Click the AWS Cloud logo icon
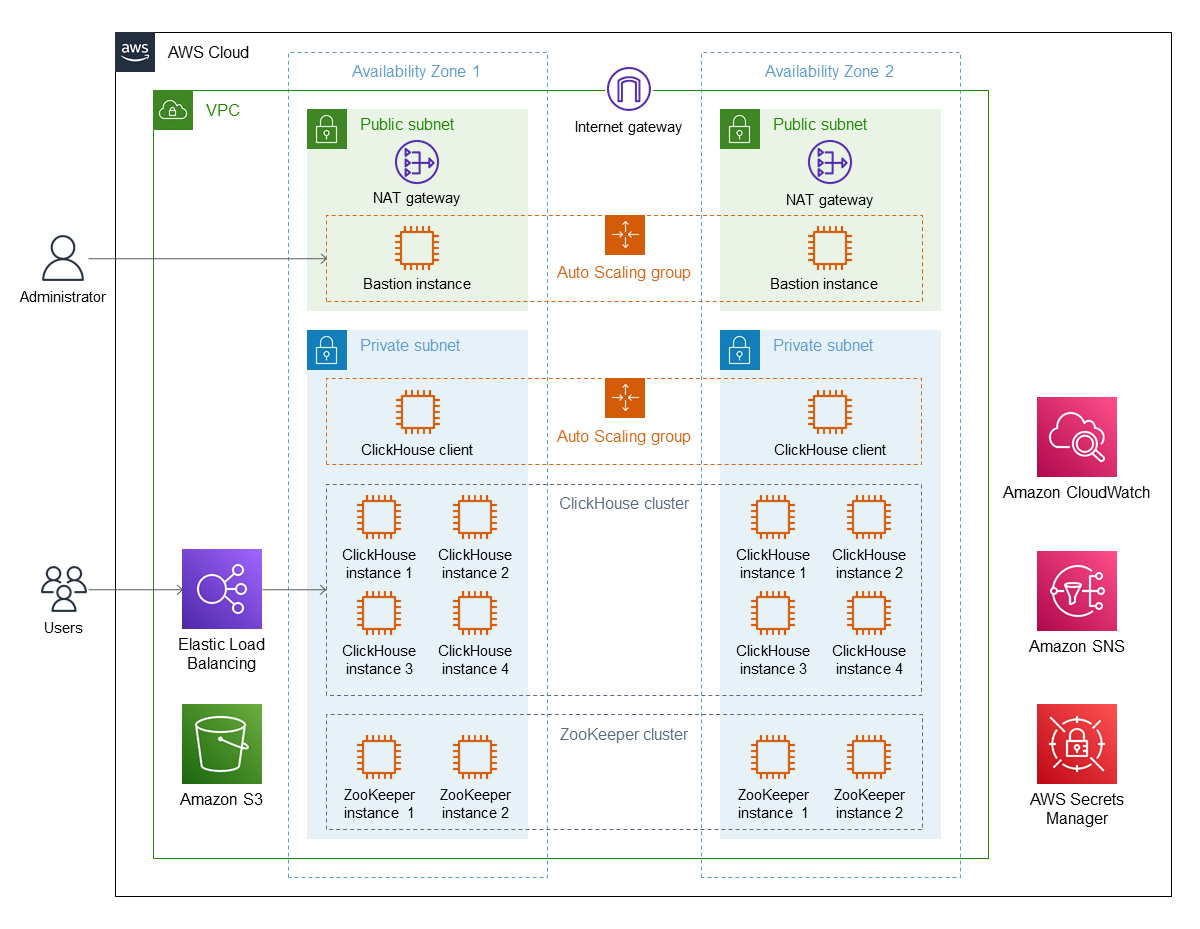Image resolution: width=1200 pixels, height=929 pixels. (x=136, y=52)
